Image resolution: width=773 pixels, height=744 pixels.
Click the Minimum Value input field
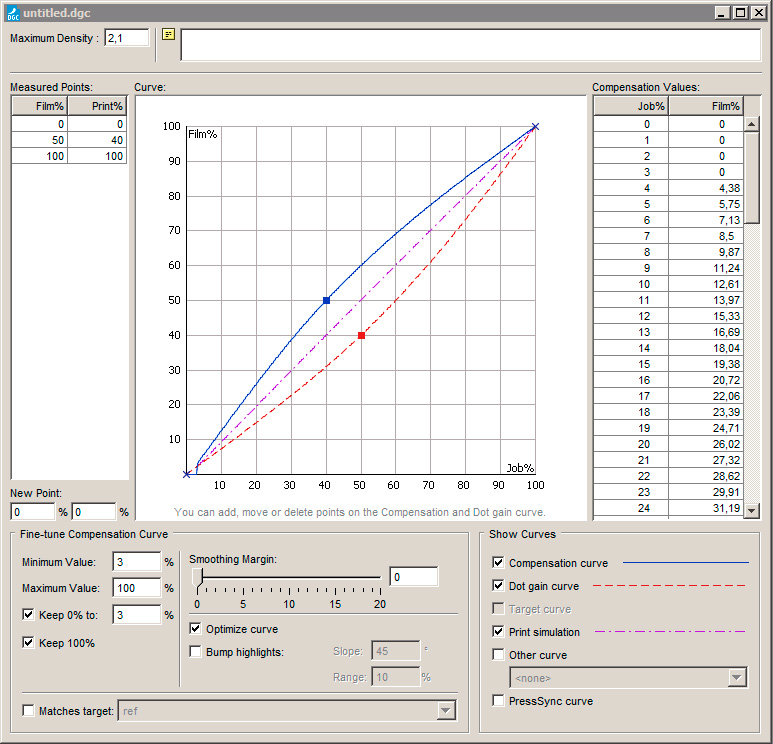pos(137,562)
